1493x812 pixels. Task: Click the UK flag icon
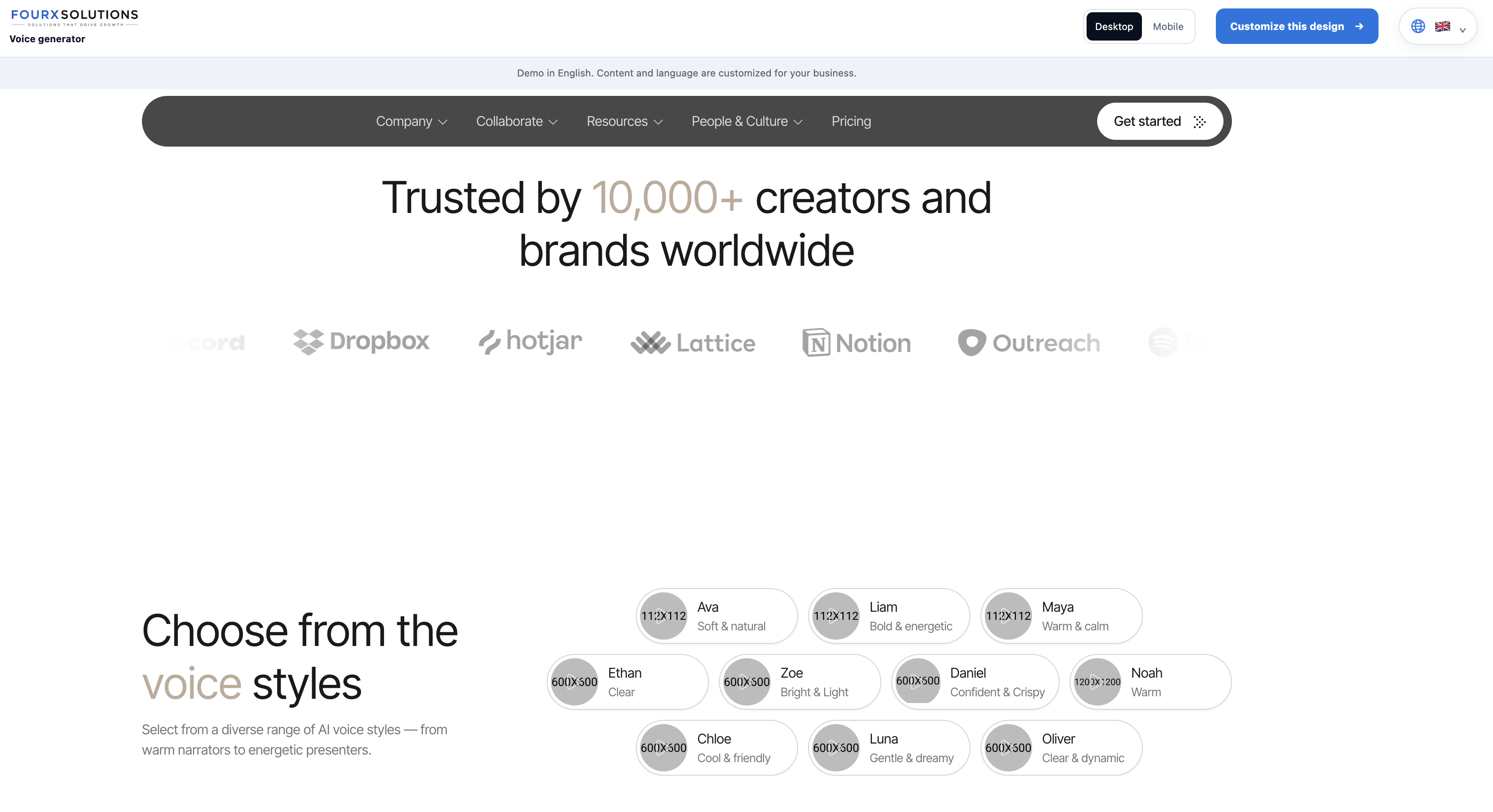click(1442, 26)
